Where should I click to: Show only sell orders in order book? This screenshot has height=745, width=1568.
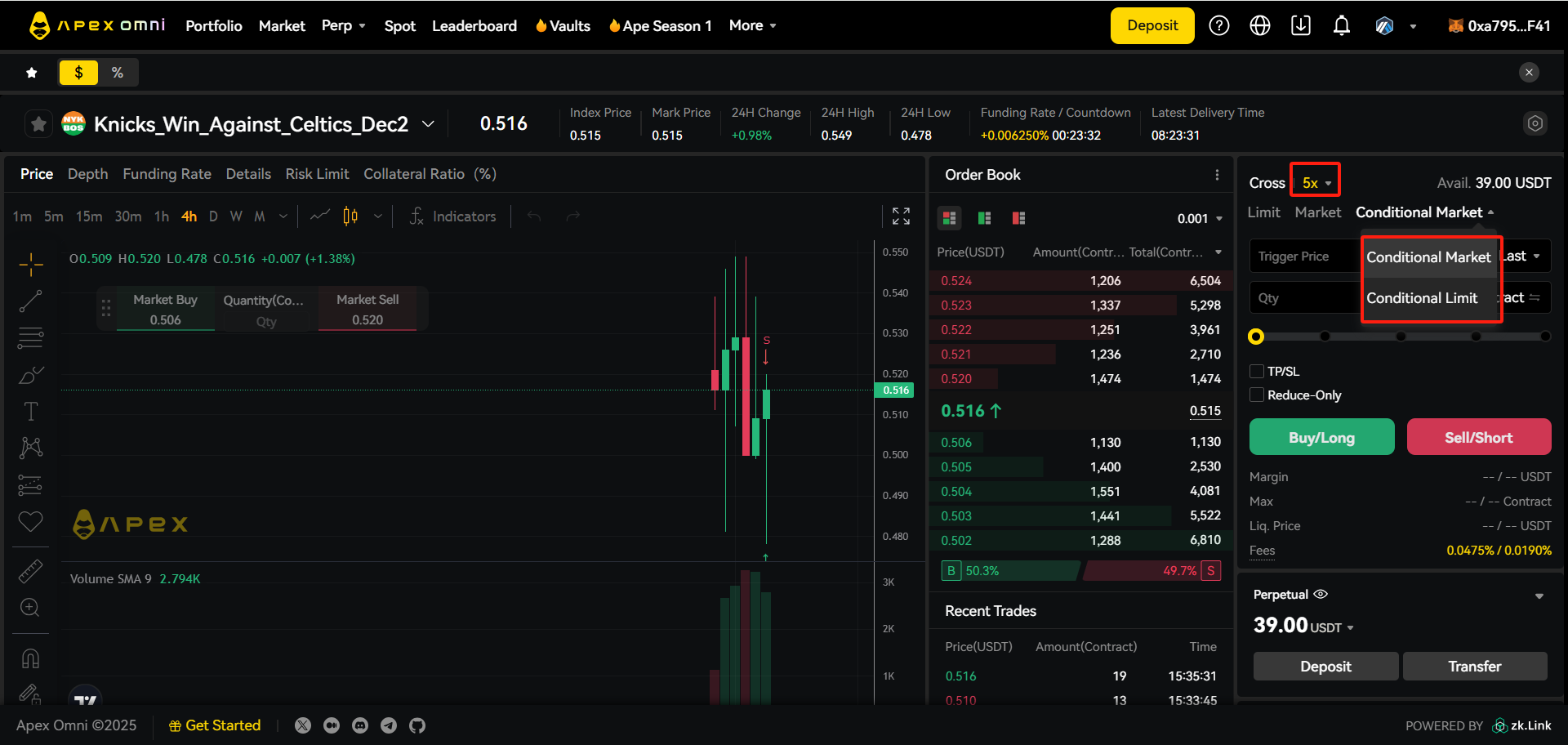click(1018, 218)
